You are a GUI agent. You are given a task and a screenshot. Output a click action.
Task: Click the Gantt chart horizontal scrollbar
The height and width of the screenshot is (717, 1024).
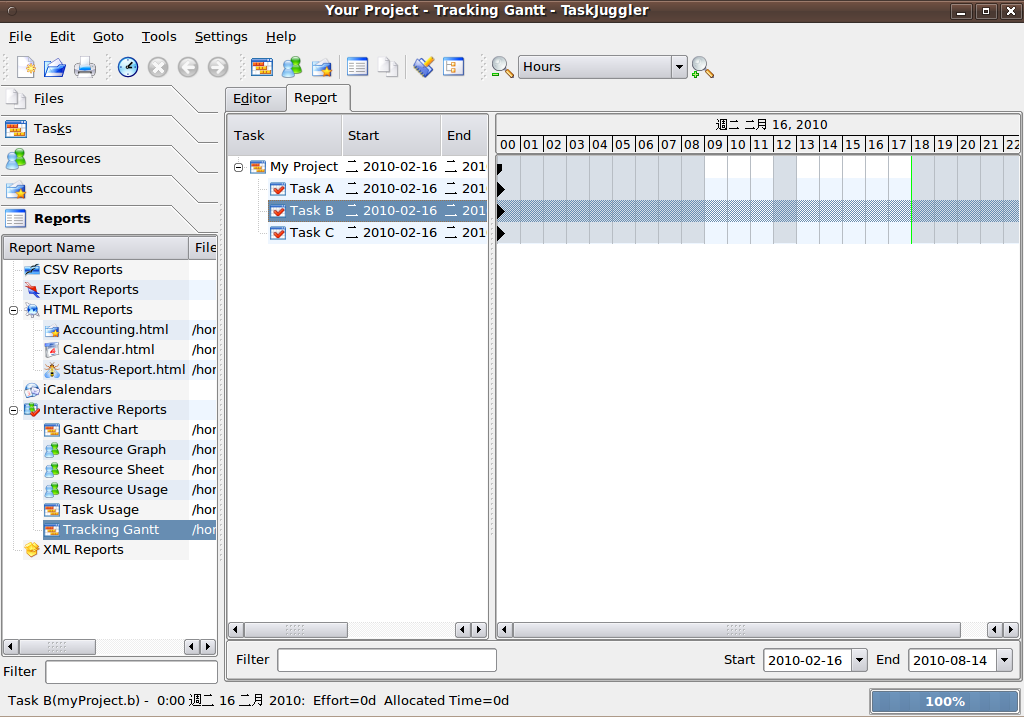736,630
